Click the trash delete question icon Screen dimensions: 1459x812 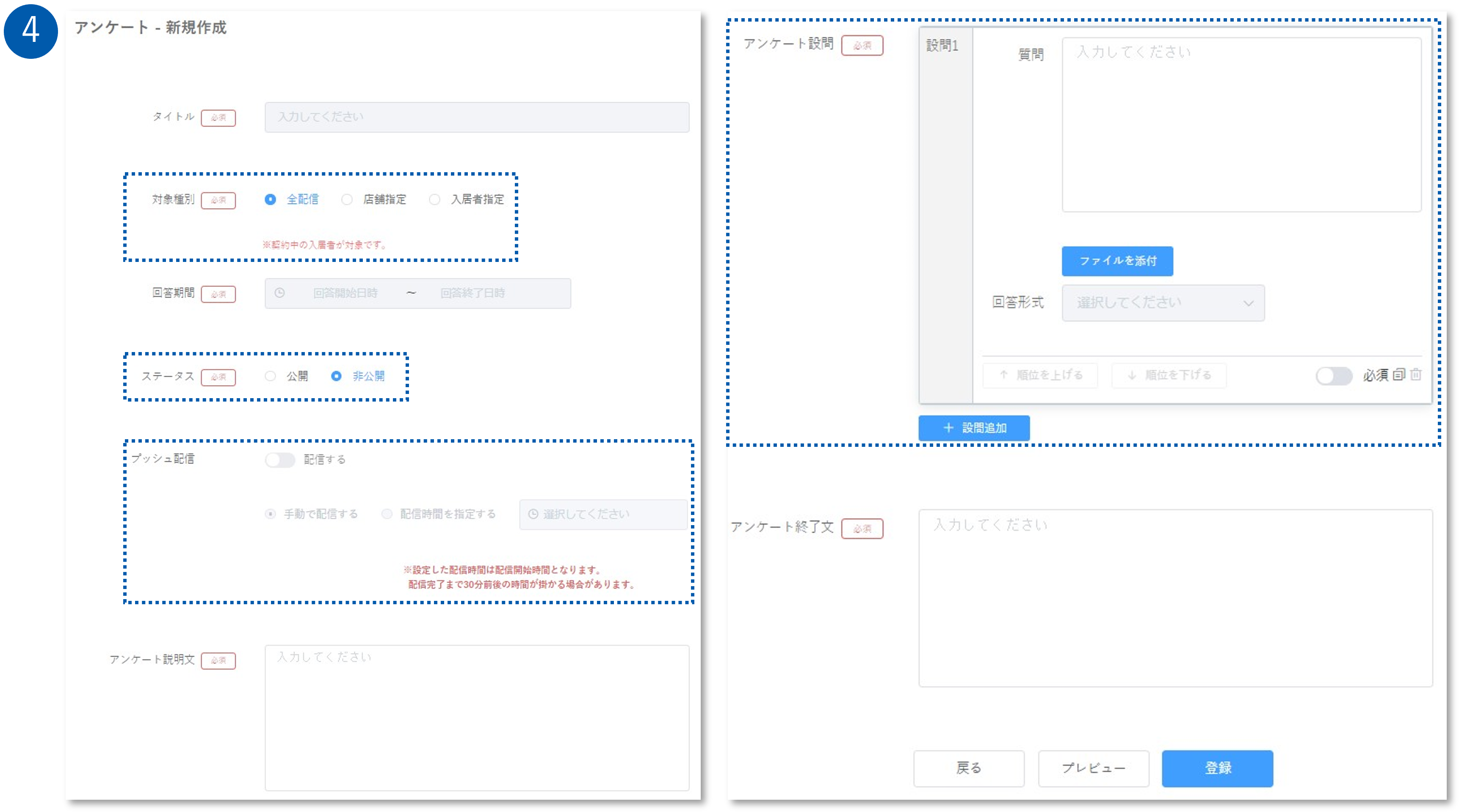1415,374
